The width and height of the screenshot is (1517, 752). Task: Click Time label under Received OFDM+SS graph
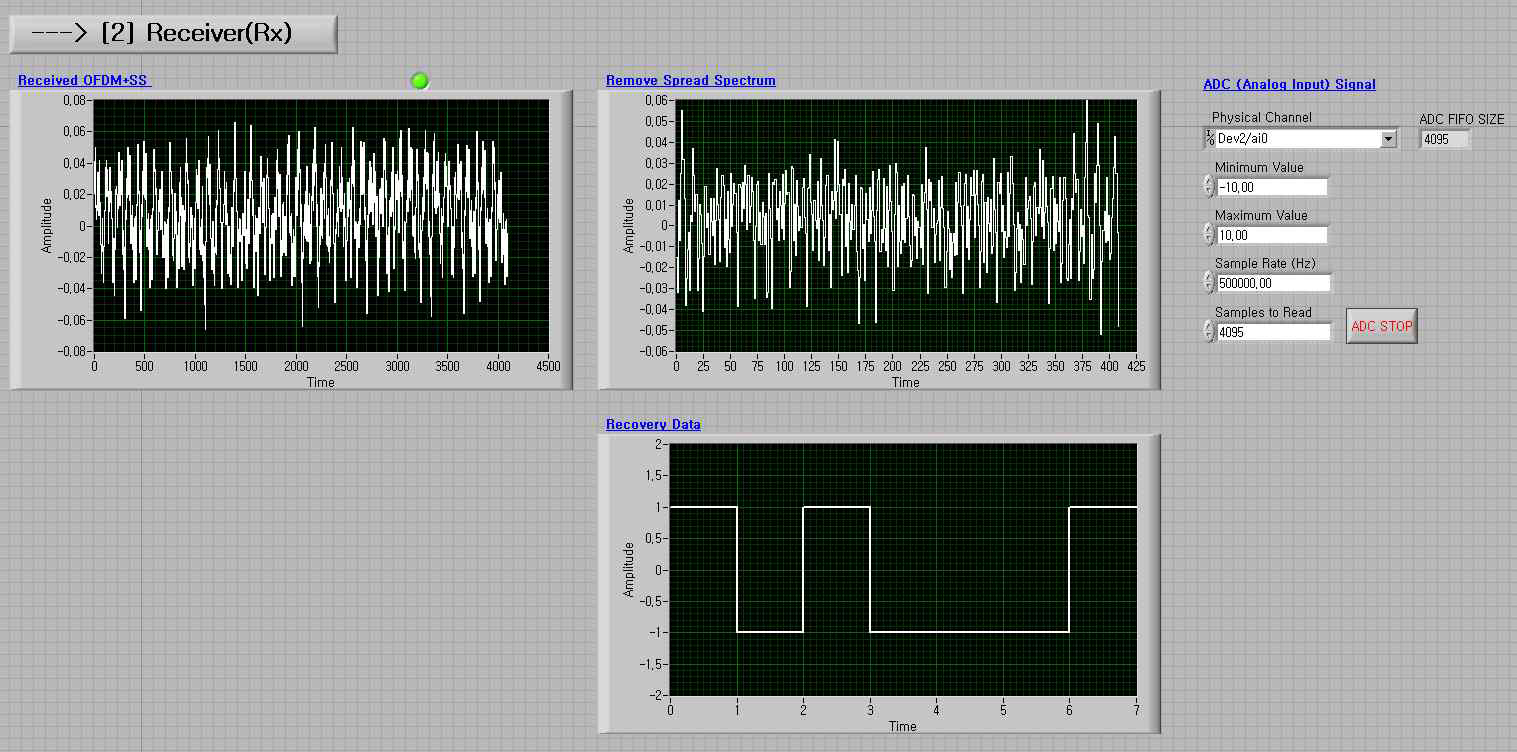tap(321, 382)
